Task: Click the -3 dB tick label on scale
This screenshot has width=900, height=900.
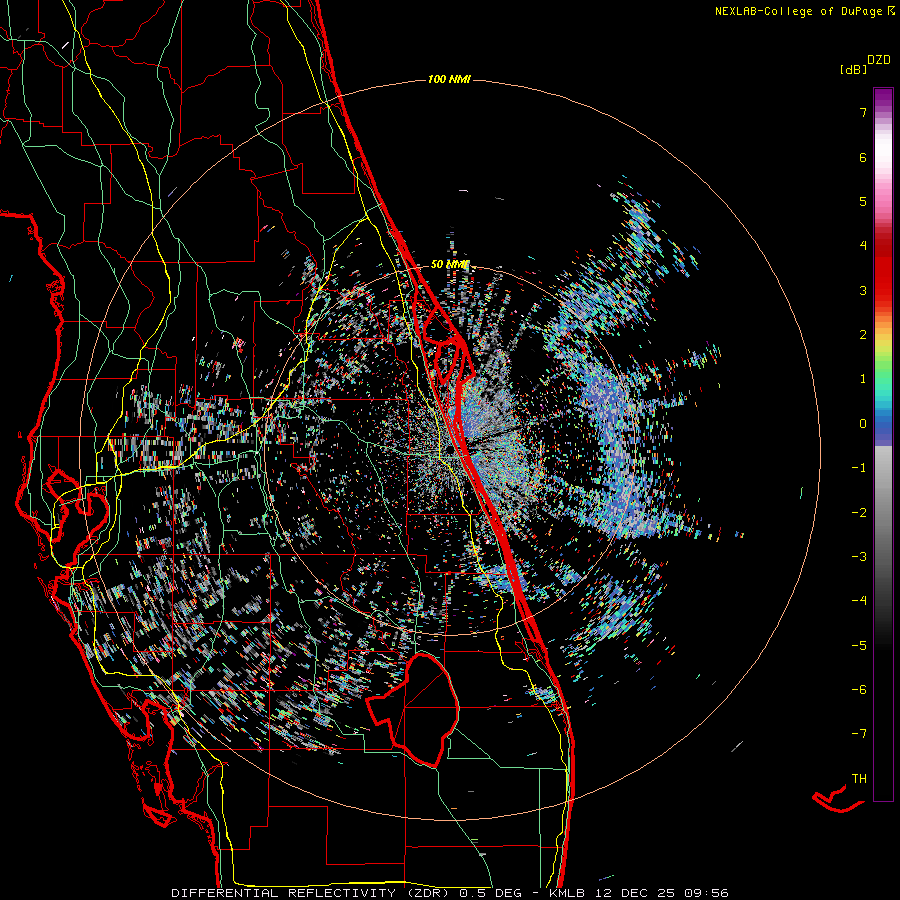Action: [x=859, y=557]
